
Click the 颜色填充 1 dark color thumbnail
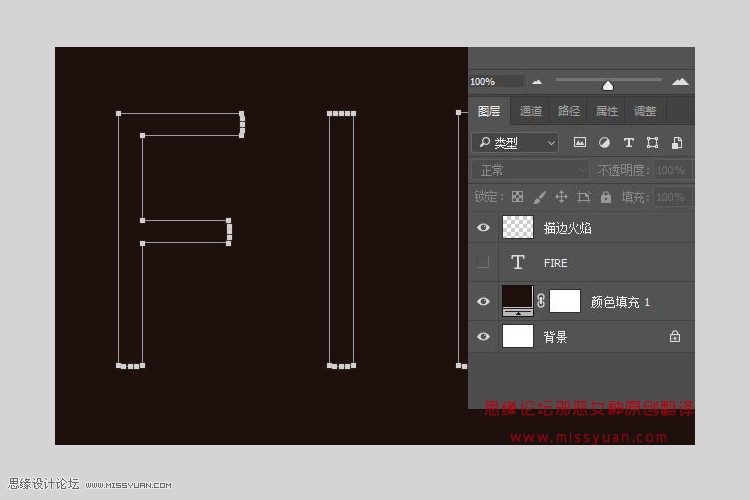click(518, 300)
